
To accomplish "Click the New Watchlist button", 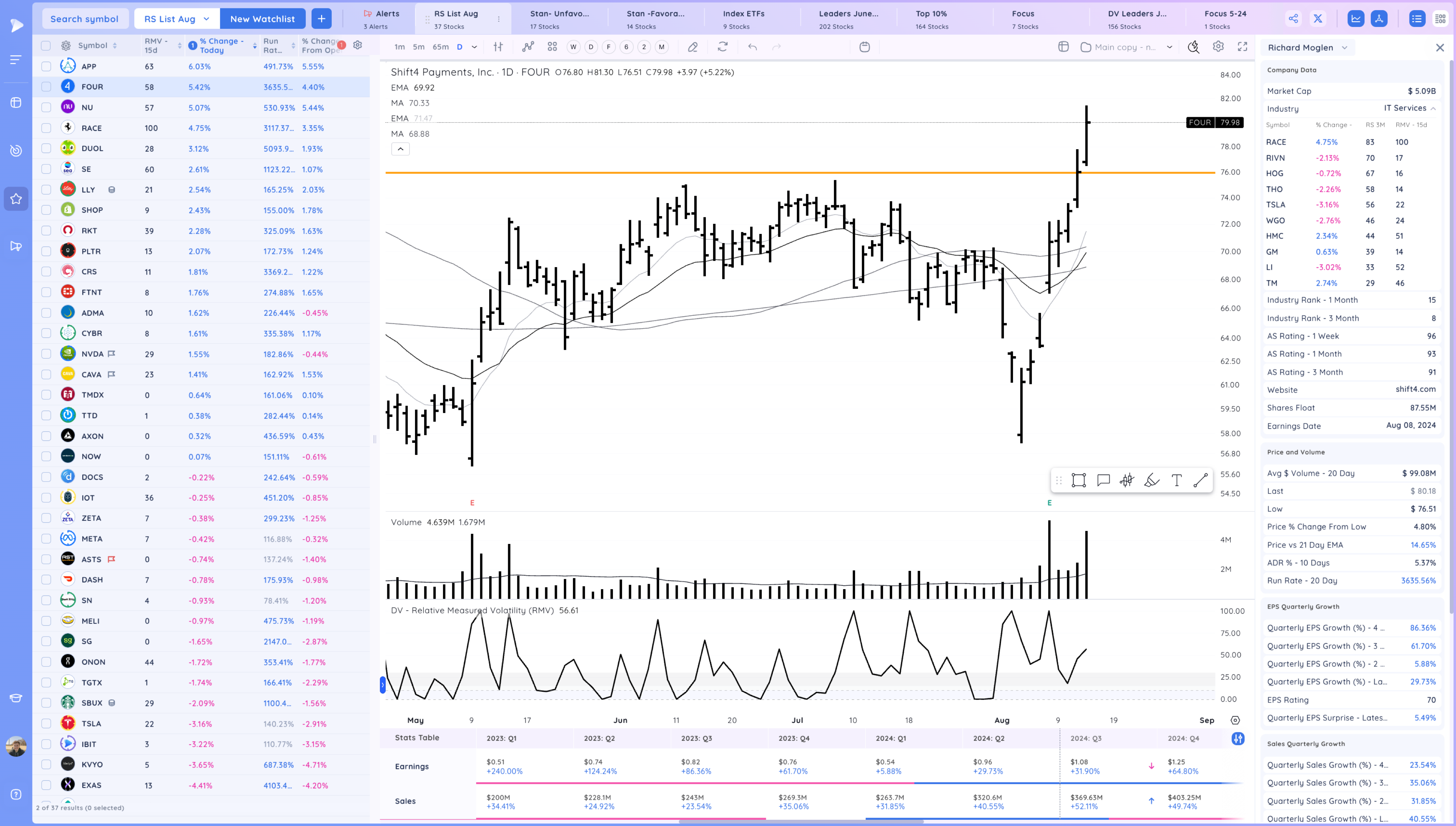I will [x=262, y=19].
